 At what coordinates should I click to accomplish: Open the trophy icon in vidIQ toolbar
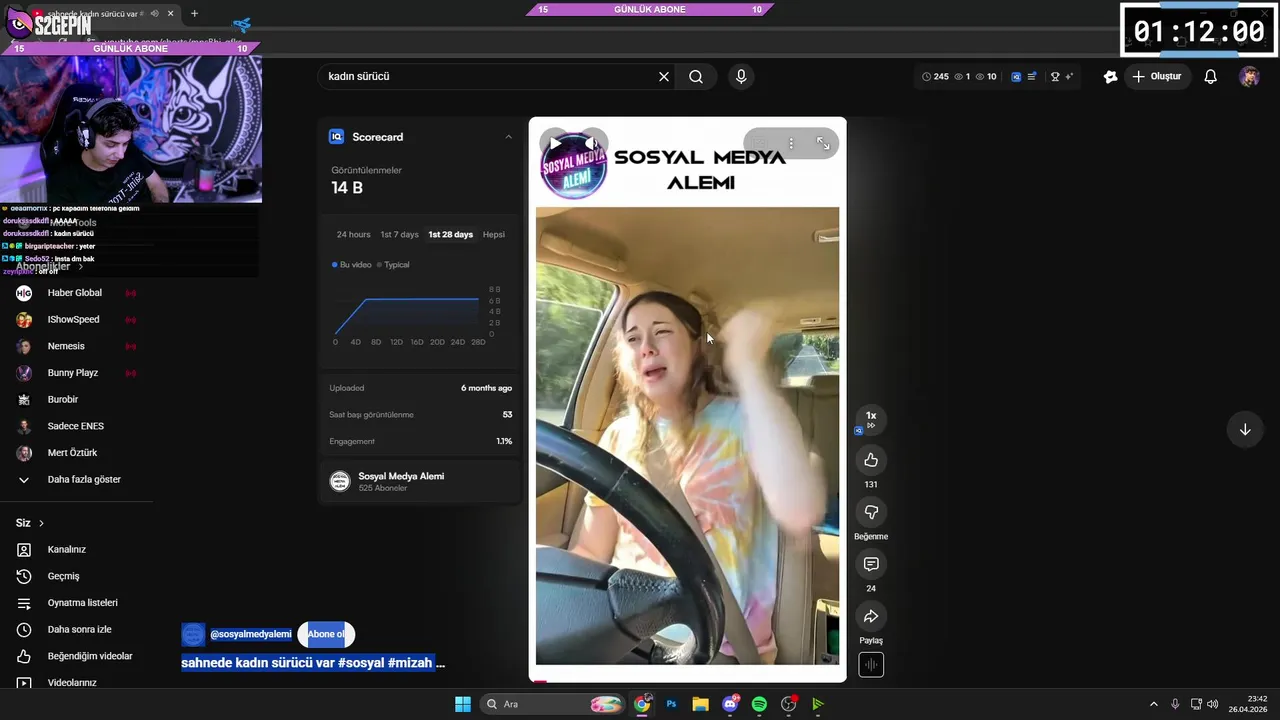pos(1054,76)
